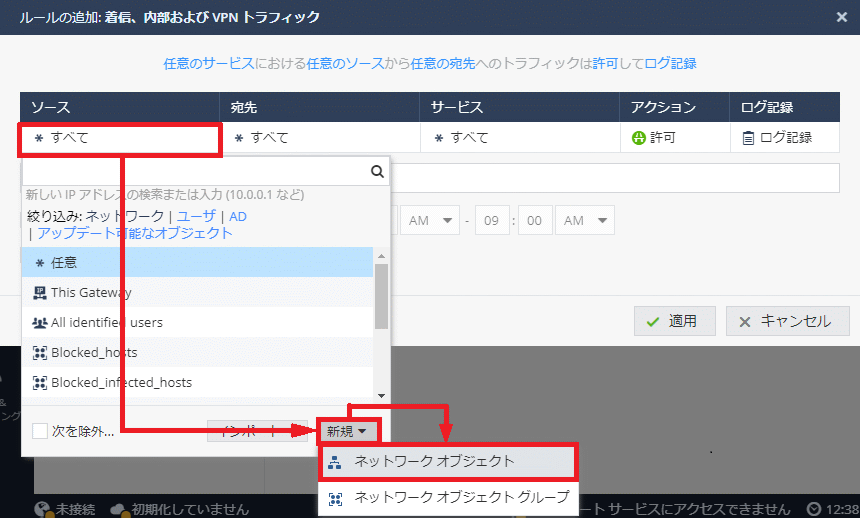
Task: Filter by アップデート可能なオブジェクト link
Action: click(135, 233)
